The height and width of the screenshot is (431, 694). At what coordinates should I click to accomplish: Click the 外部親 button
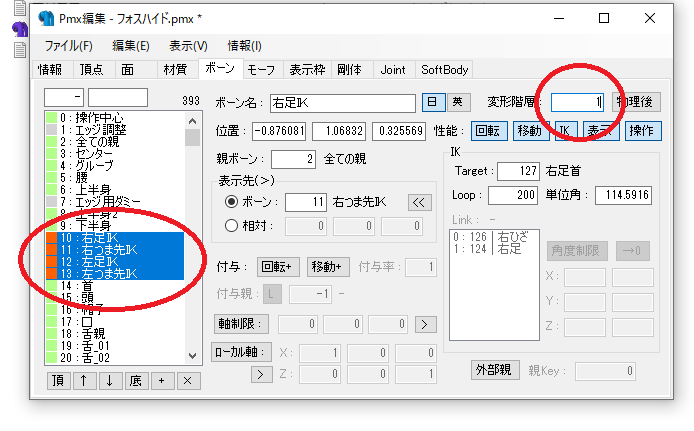tap(494, 370)
